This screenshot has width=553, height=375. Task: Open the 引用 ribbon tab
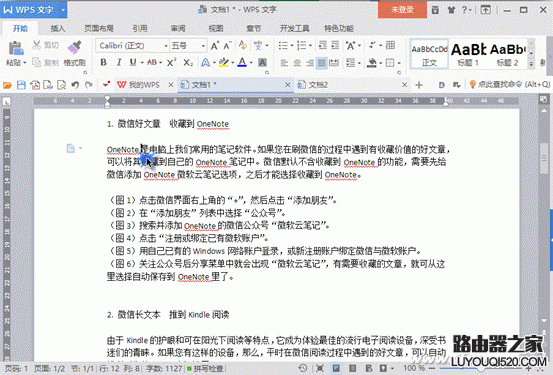pyautogui.click(x=140, y=28)
